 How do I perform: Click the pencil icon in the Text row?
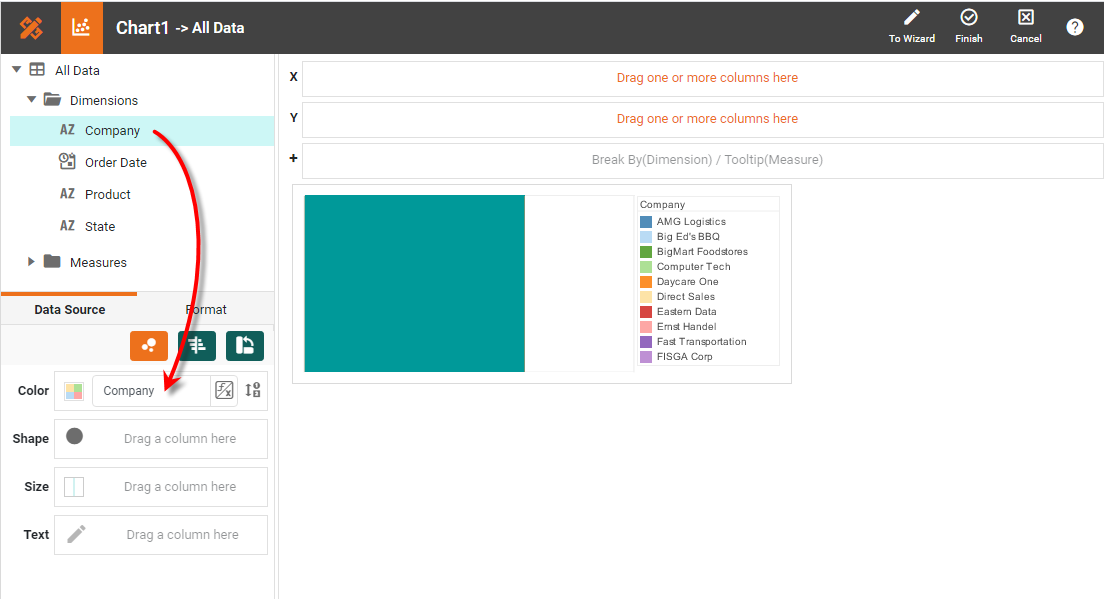click(75, 534)
